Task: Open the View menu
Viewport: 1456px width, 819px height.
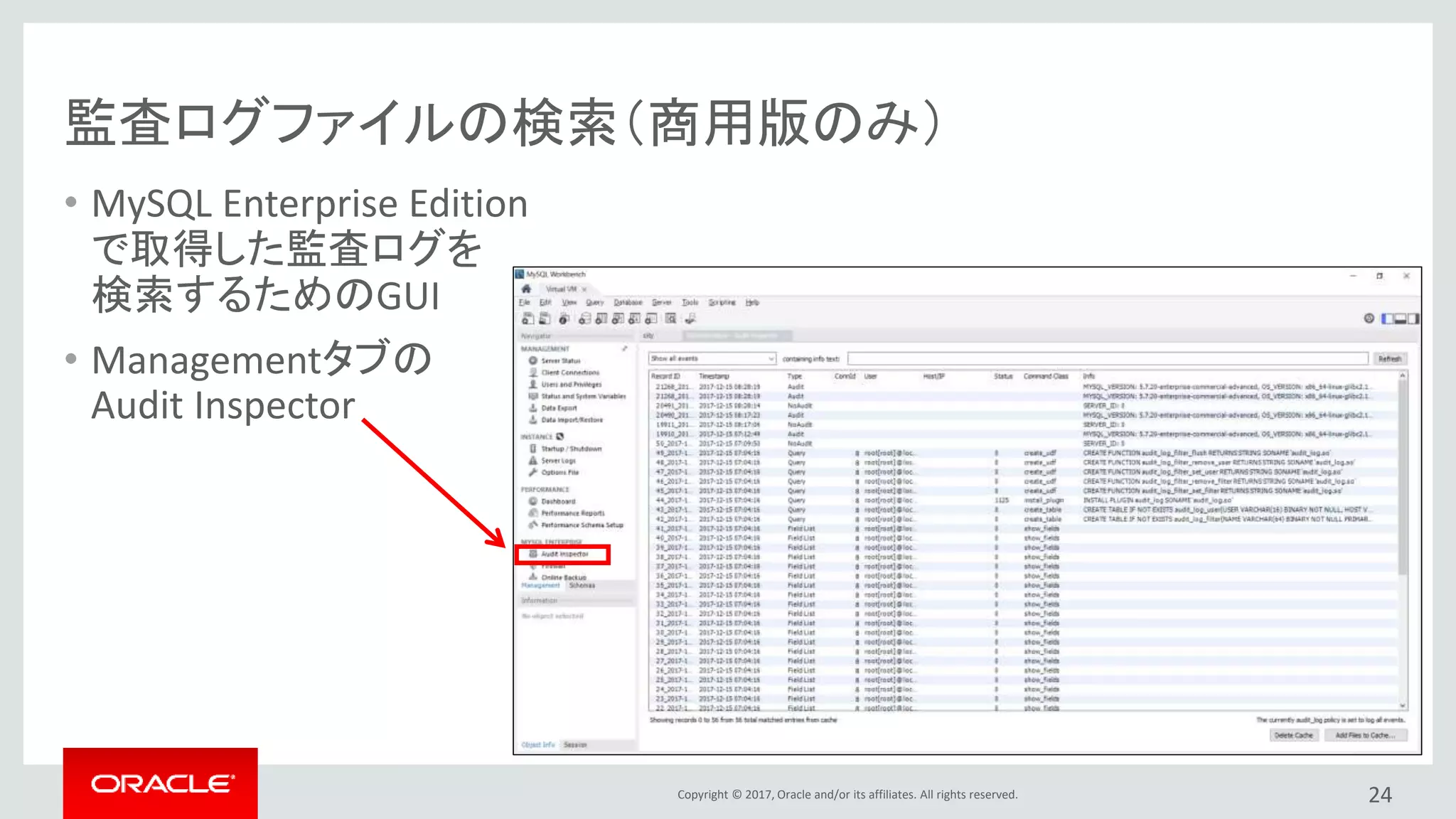Action: 569,302
